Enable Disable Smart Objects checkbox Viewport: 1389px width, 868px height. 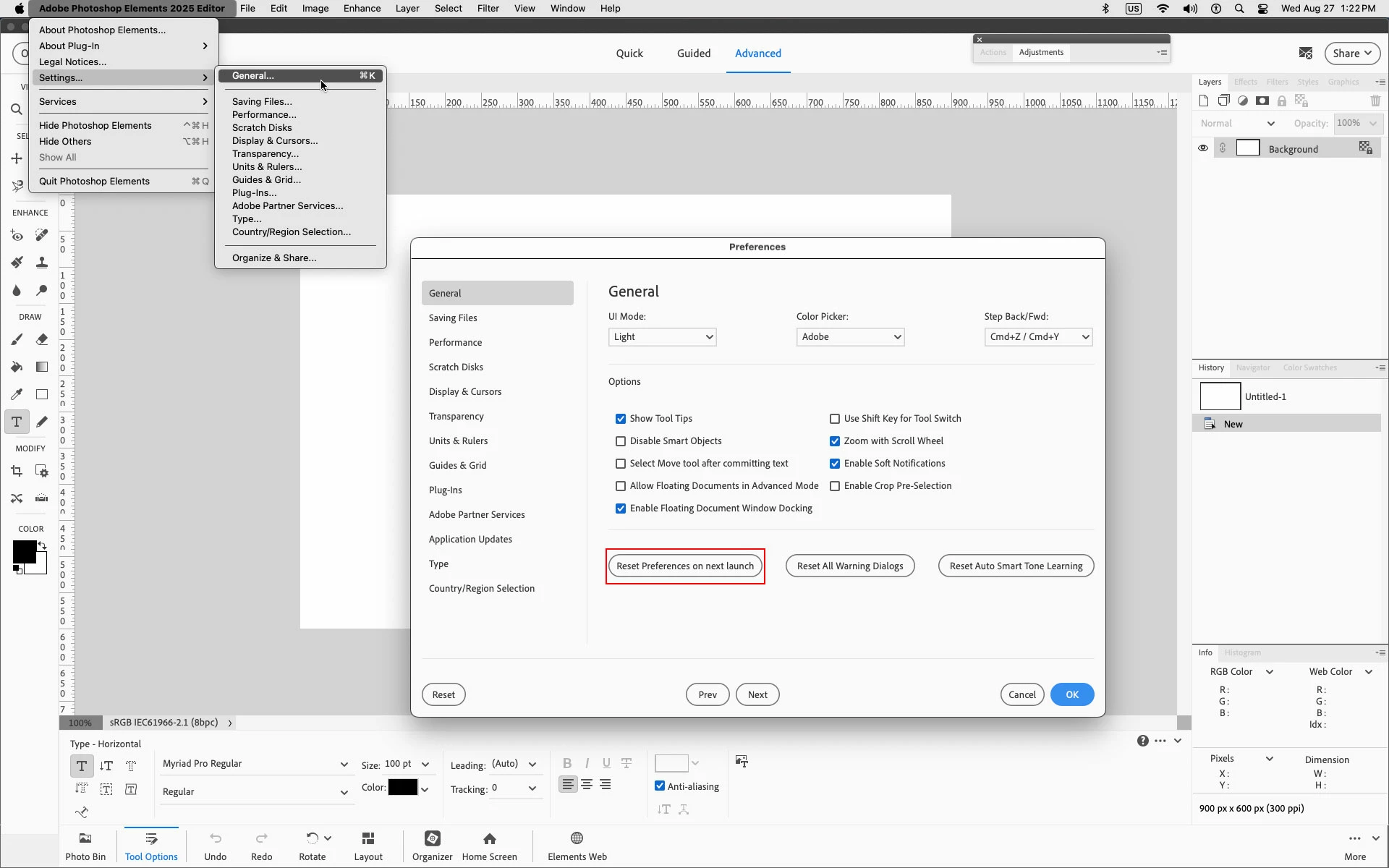(x=621, y=441)
